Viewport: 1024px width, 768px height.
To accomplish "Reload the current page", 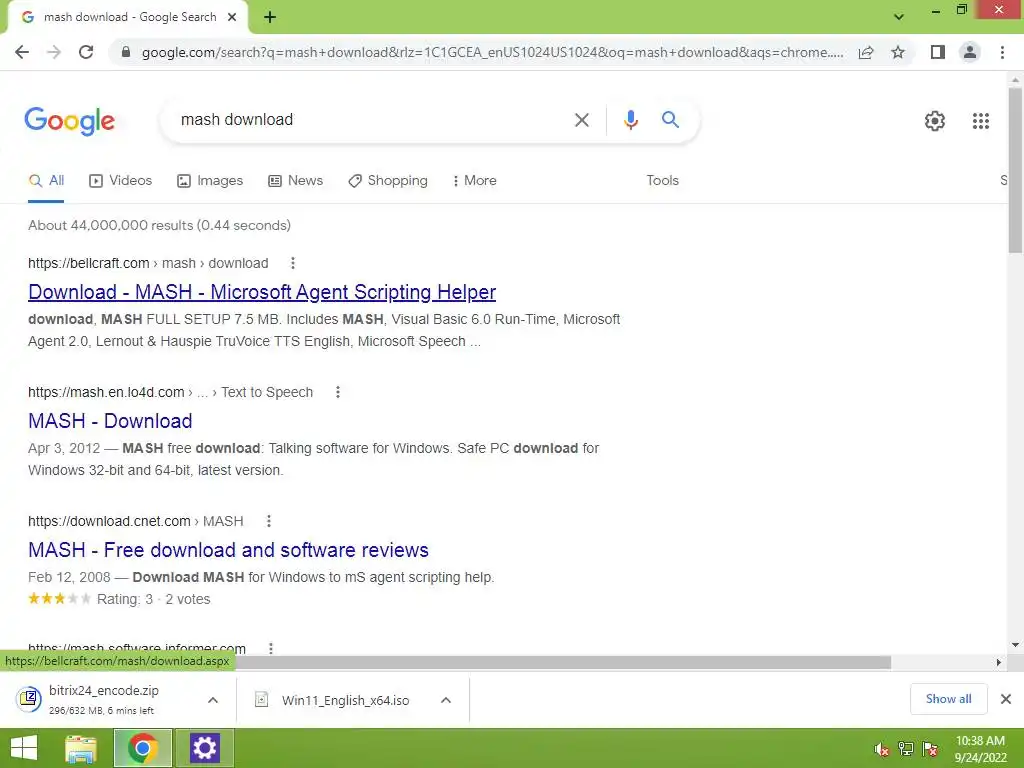I will click(x=86, y=52).
